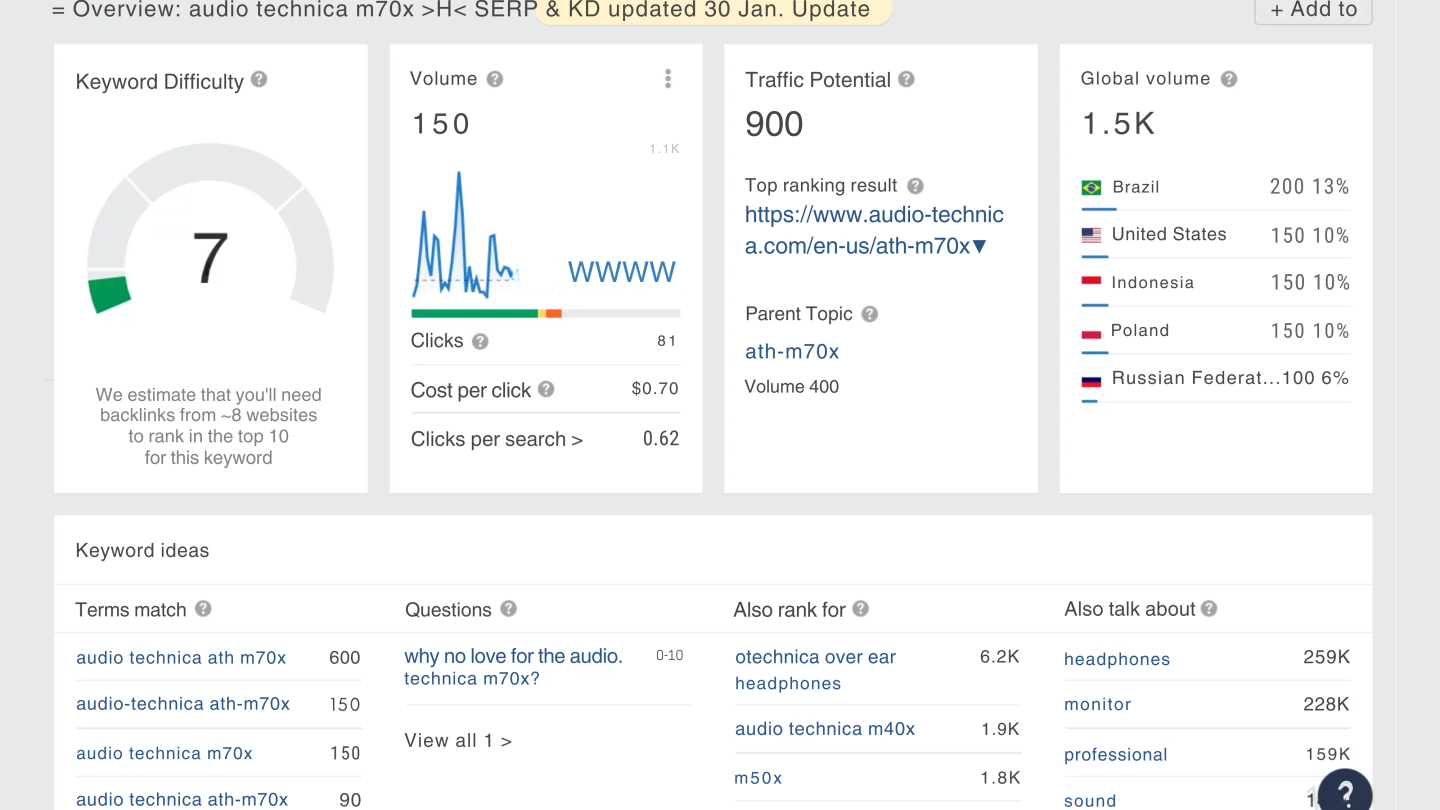The image size is (1440, 810).
Task: Open the professional topic link
Action: click(1116, 755)
